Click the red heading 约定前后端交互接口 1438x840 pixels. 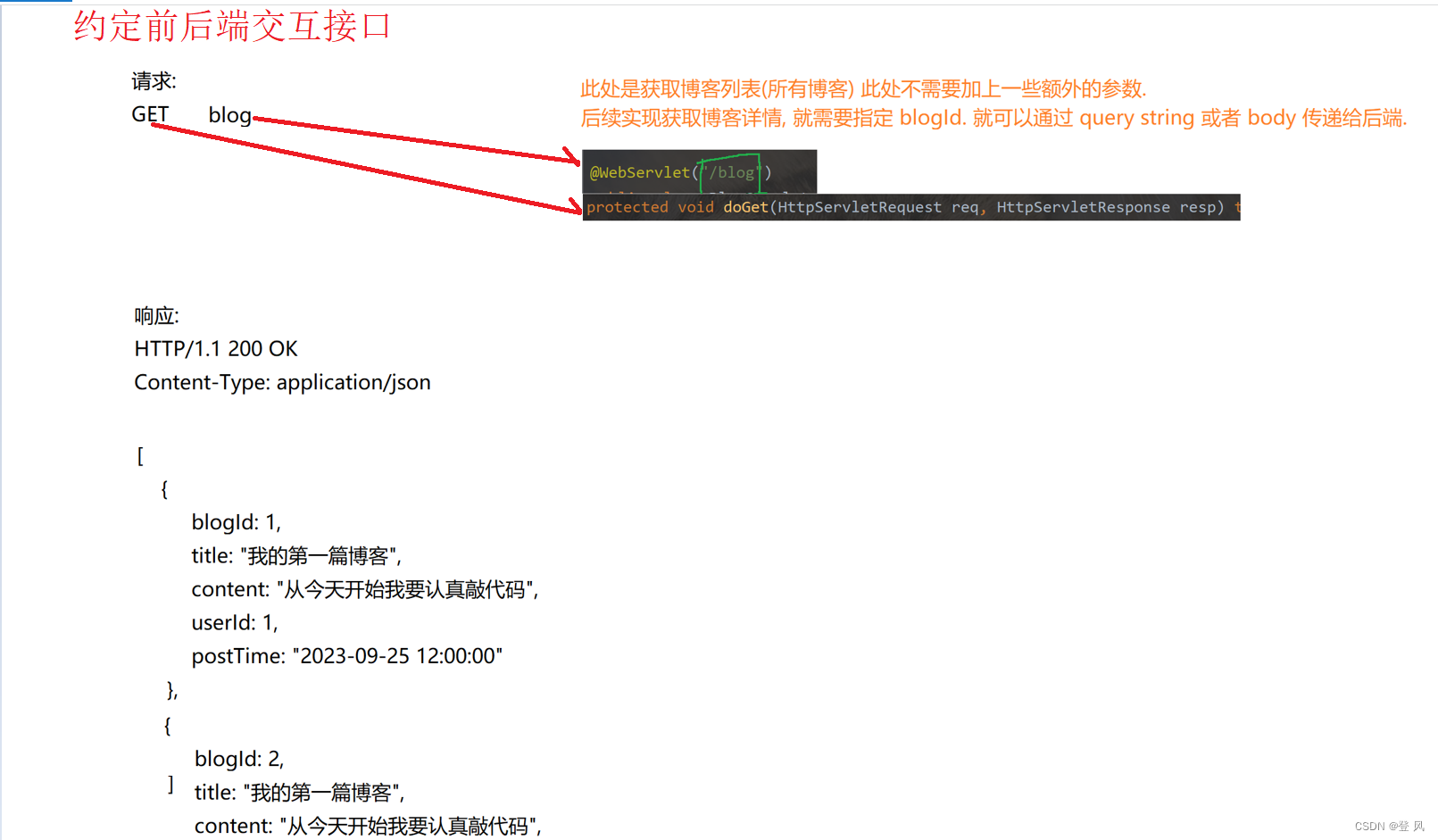232,26
